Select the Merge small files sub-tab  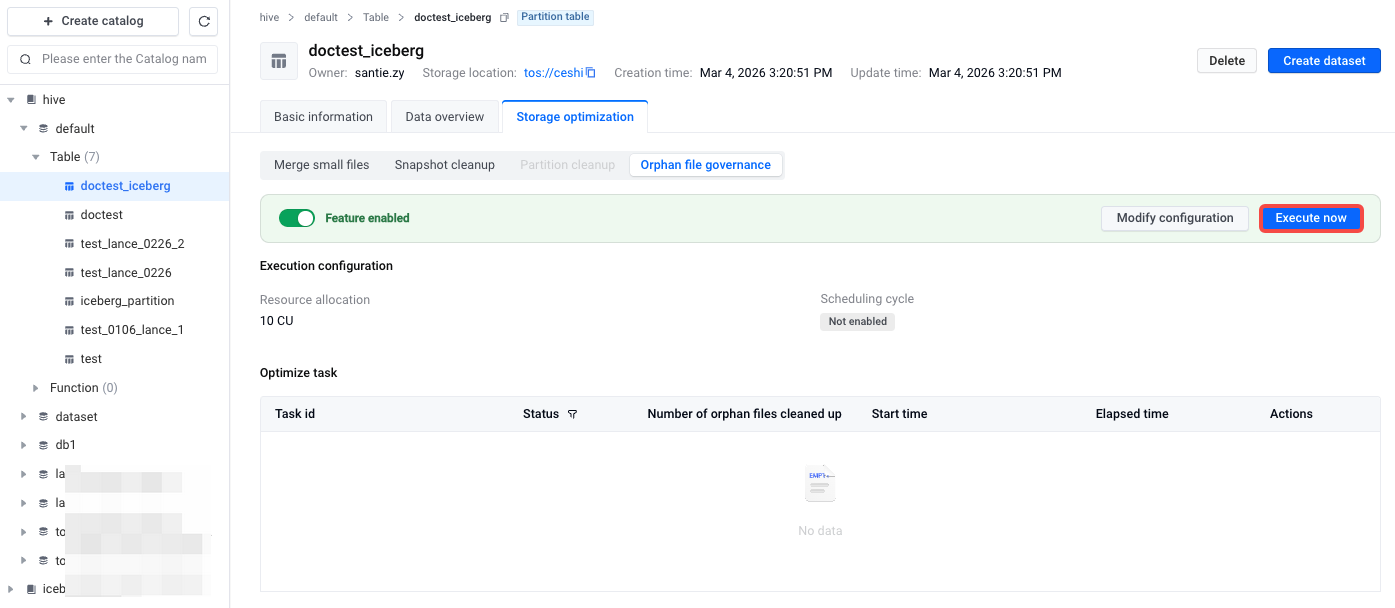tap(321, 165)
